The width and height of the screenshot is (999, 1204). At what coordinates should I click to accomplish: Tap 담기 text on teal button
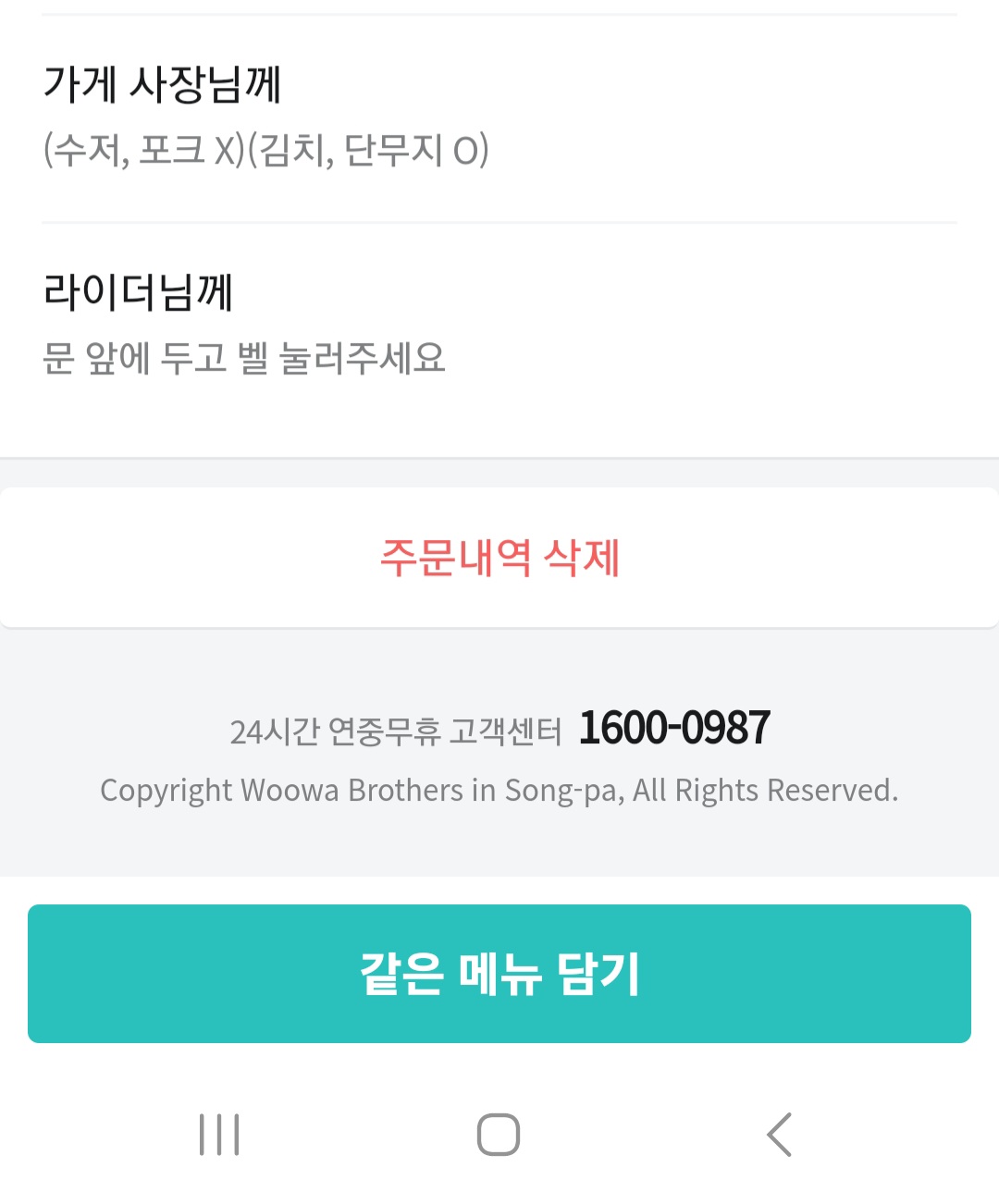tap(598, 974)
